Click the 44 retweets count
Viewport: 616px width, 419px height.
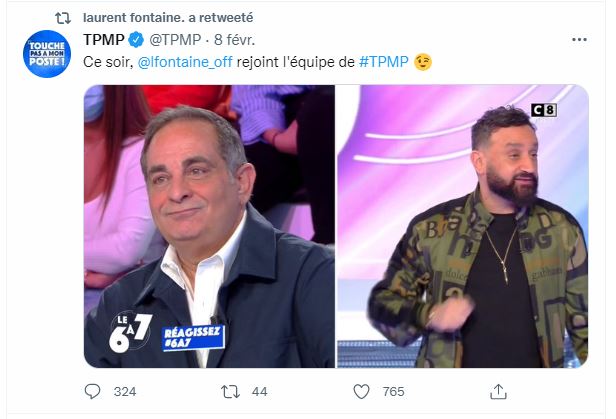(259, 391)
